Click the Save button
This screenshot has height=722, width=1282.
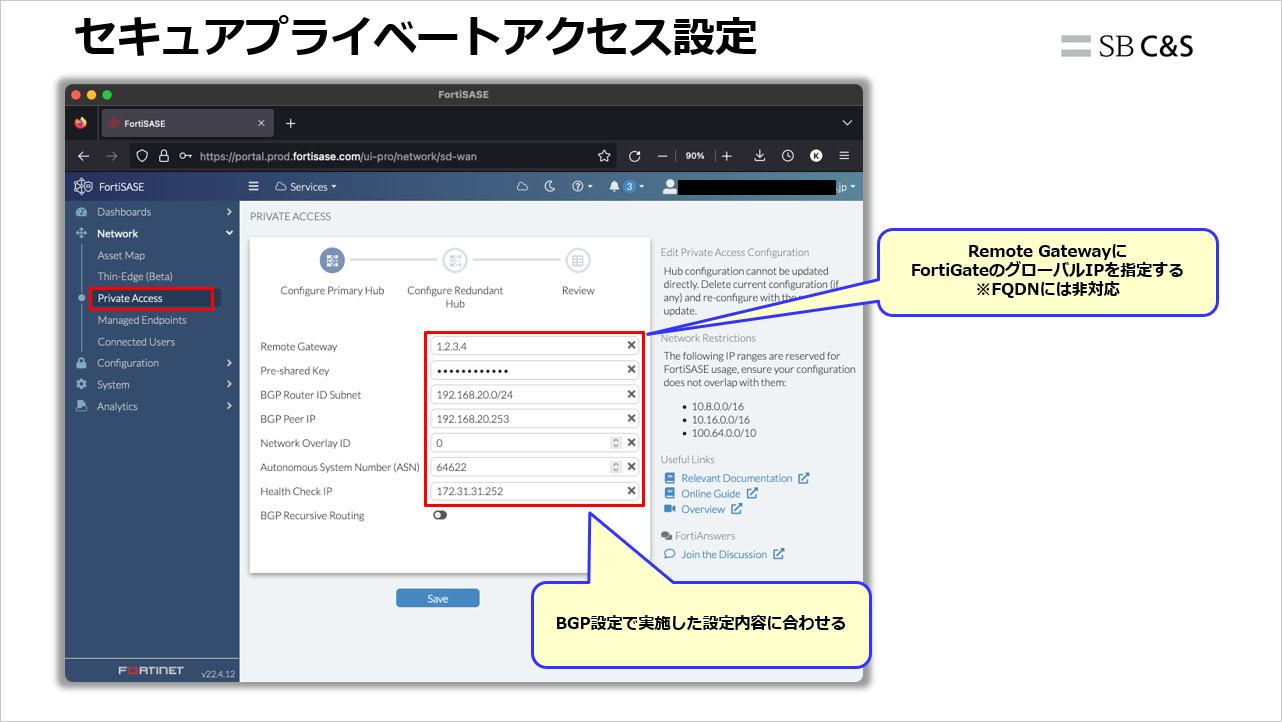[438, 598]
